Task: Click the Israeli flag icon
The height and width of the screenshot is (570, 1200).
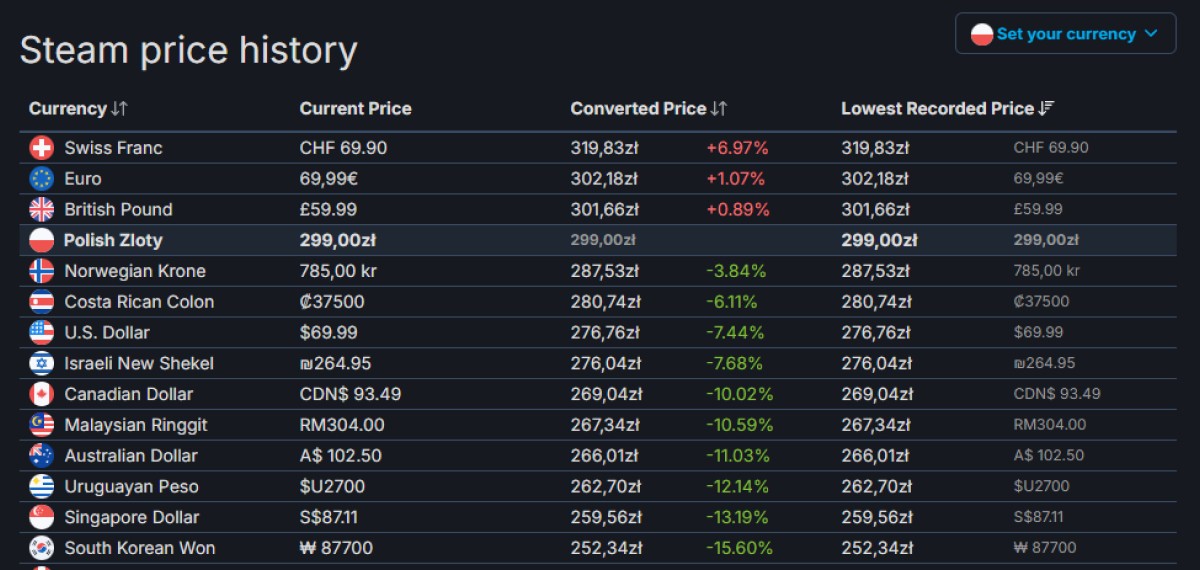Action: pos(42,363)
